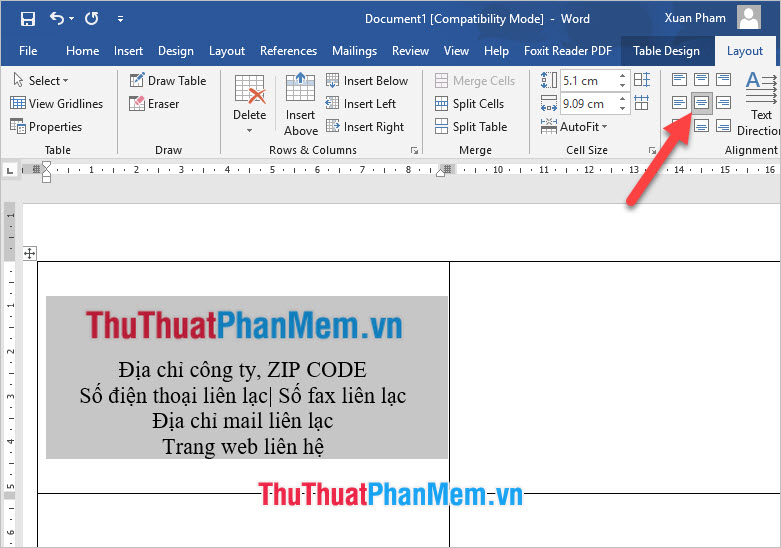Click the Delete table icon

[250, 90]
